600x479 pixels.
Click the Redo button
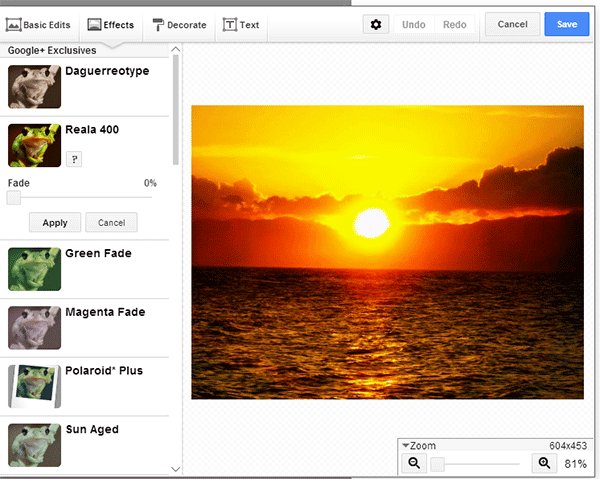pos(455,25)
